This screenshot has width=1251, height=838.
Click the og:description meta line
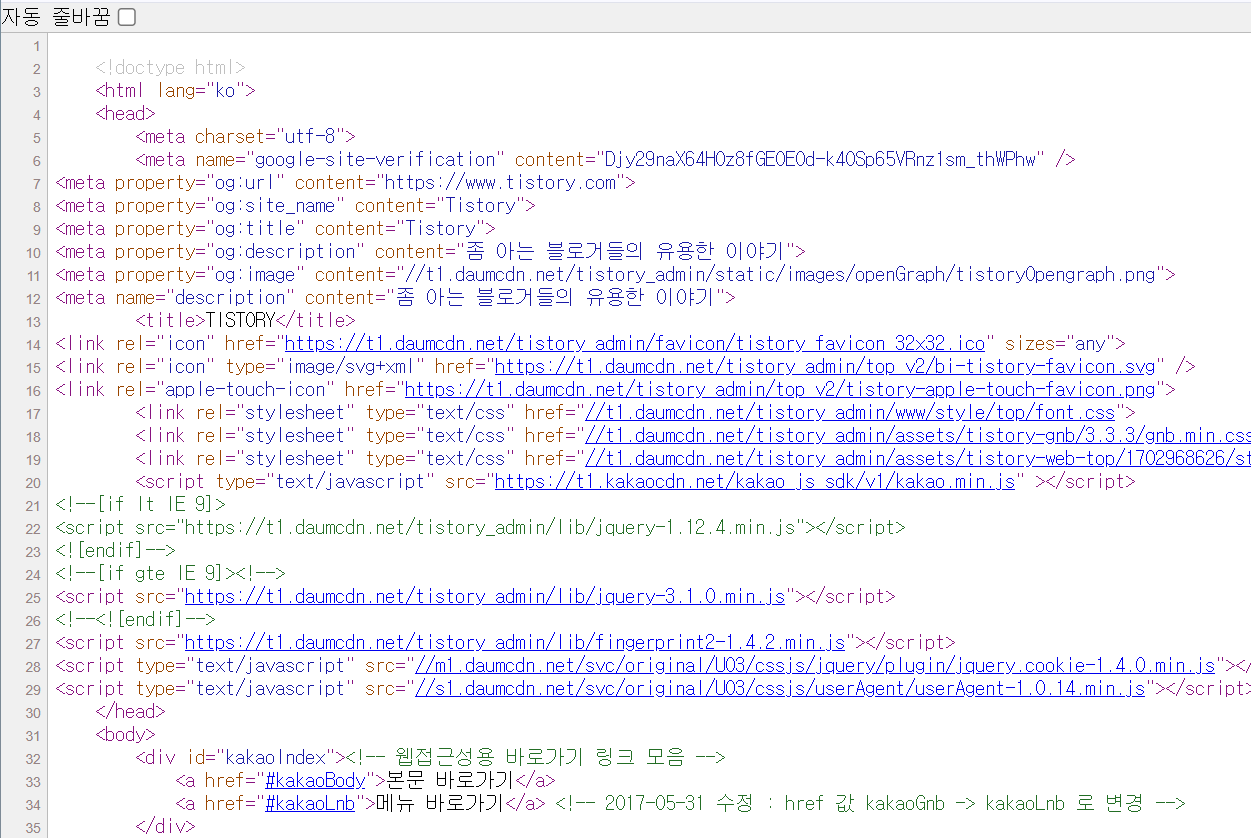click(430, 251)
